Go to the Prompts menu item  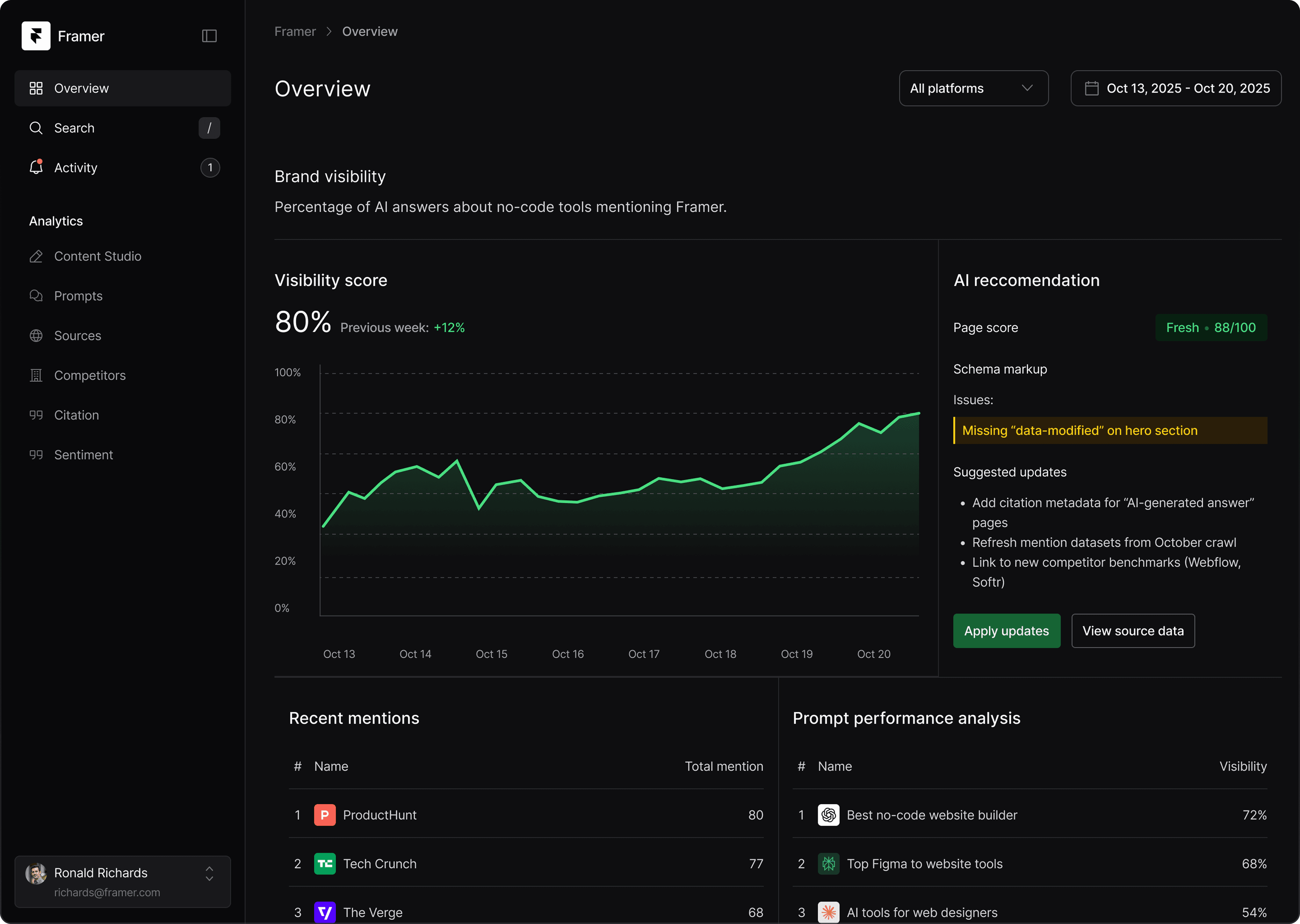[x=79, y=296]
